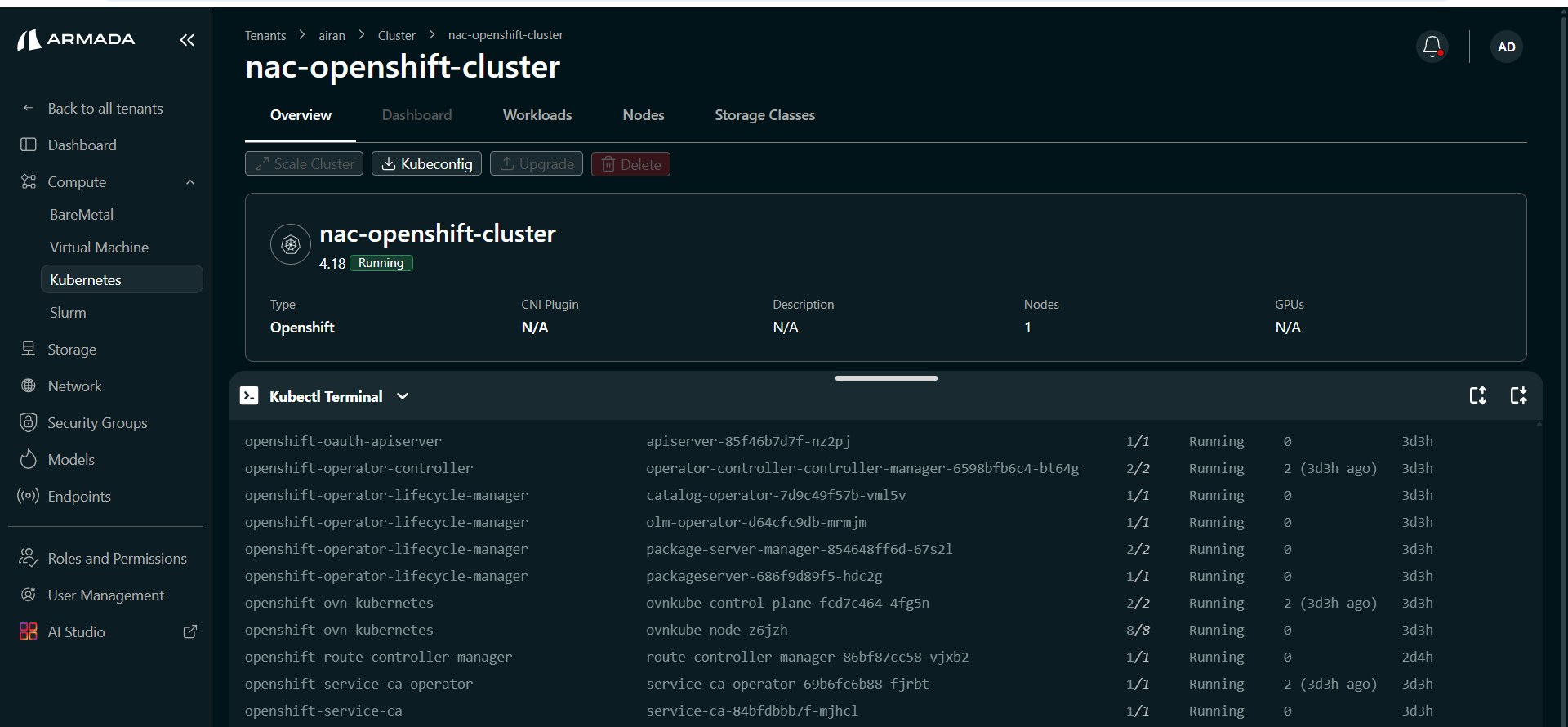1568x727 pixels.
Task: Click the catalog-operator-7d9c49f57b-vml5v pod name
Action: [x=776, y=495]
